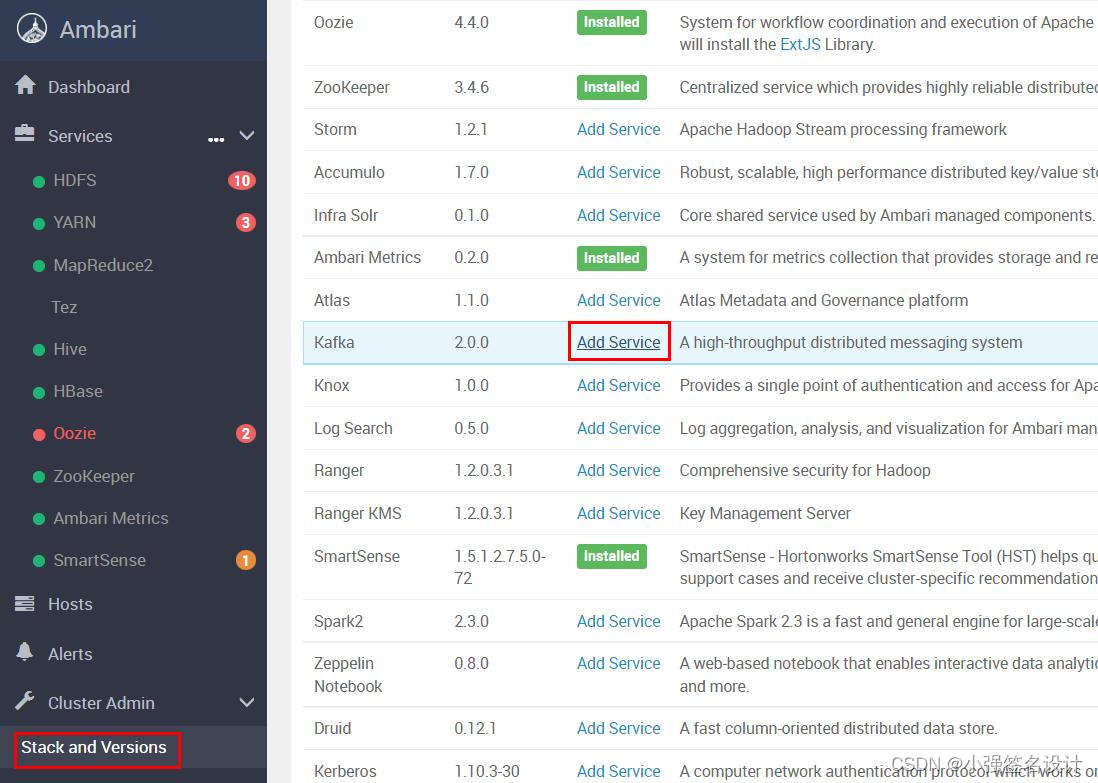This screenshot has height=783, width=1098.
Task: Click the Cluster Admin wrench icon
Action: click(25, 700)
